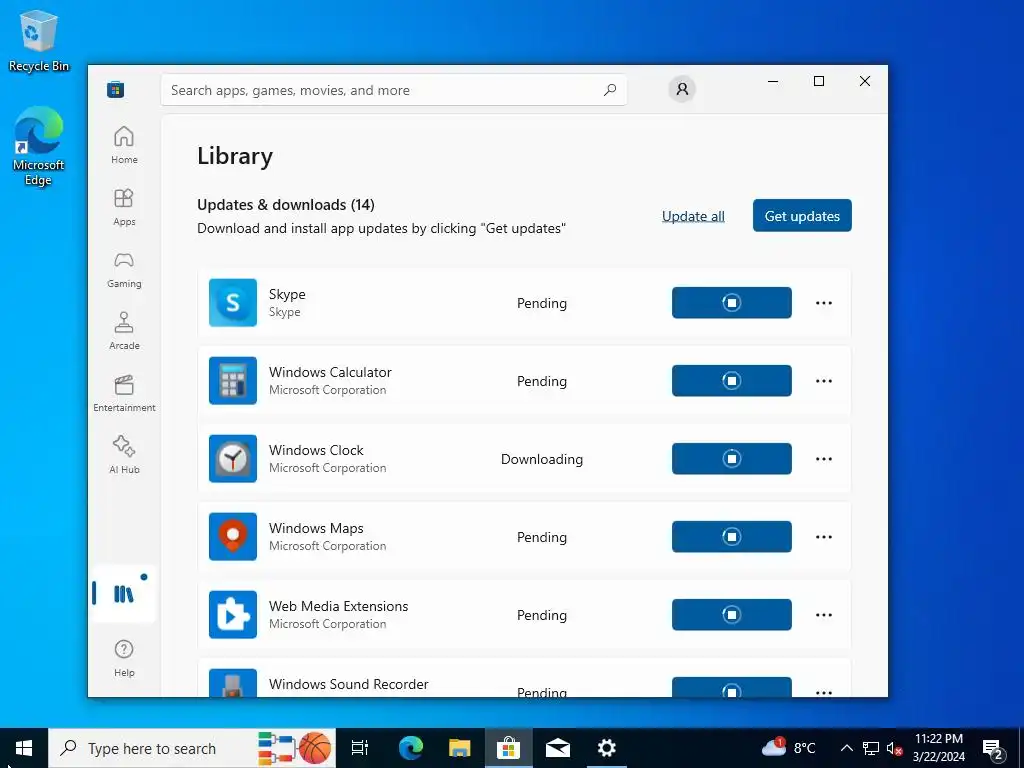The width and height of the screenshot is (1024, 768).
Task: Open the Gaming section in sidebar
Action: pos(124,269)
